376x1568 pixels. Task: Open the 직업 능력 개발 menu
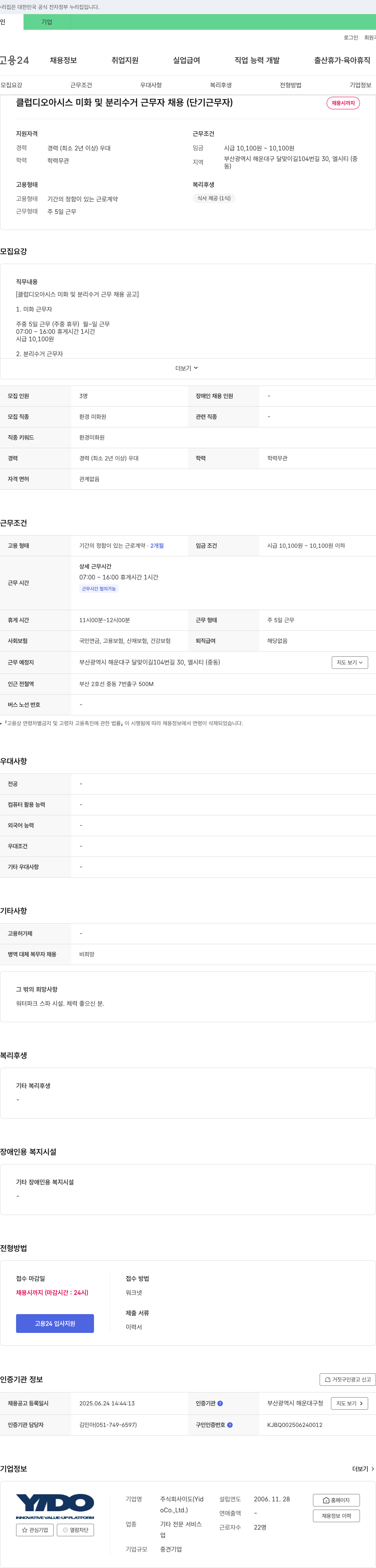tap(257, 60)
